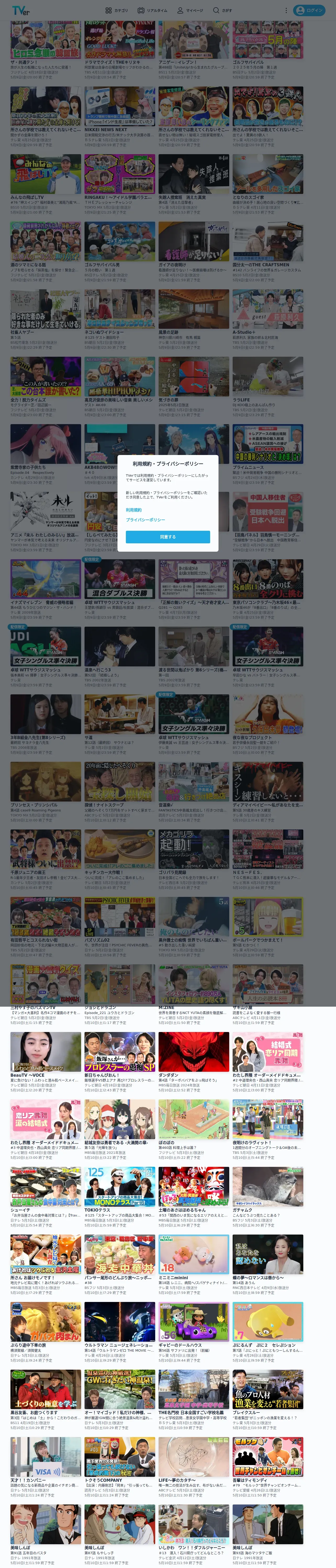Open ミニミニminini thumbnail
This screenshot has width=336, height=1568.
193,1254
